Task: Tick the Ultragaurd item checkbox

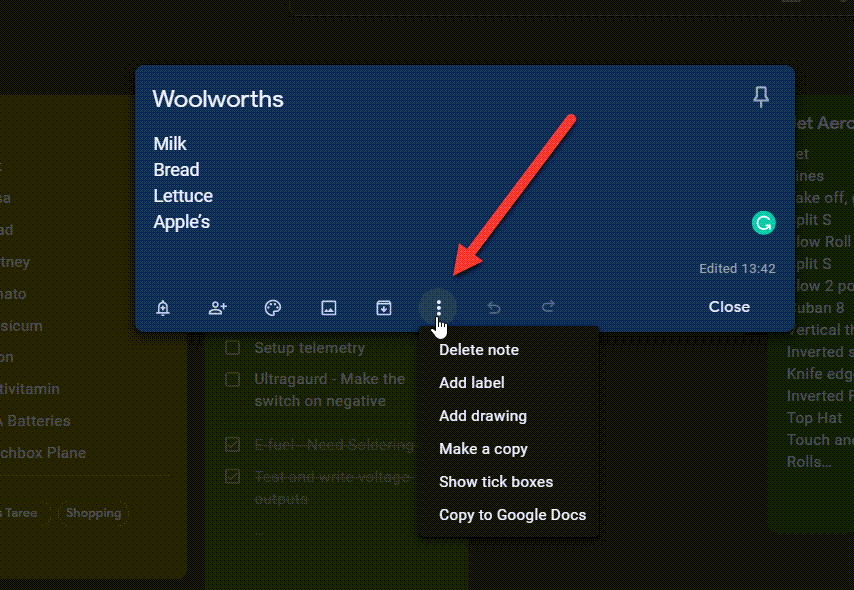Action: (x=233, y=379)
